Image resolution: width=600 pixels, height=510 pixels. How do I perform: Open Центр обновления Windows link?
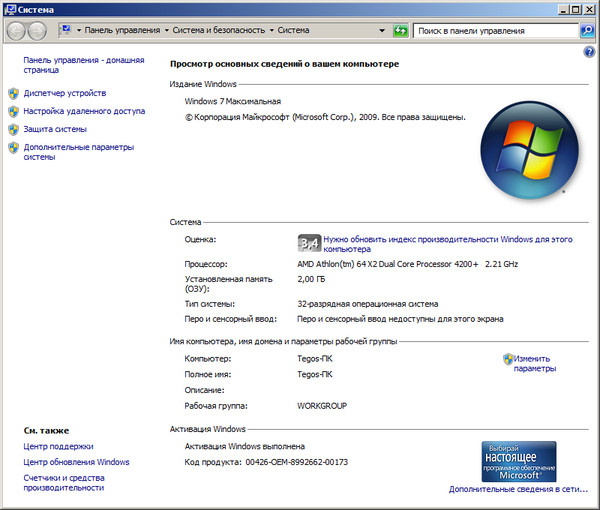pos(76,462)
